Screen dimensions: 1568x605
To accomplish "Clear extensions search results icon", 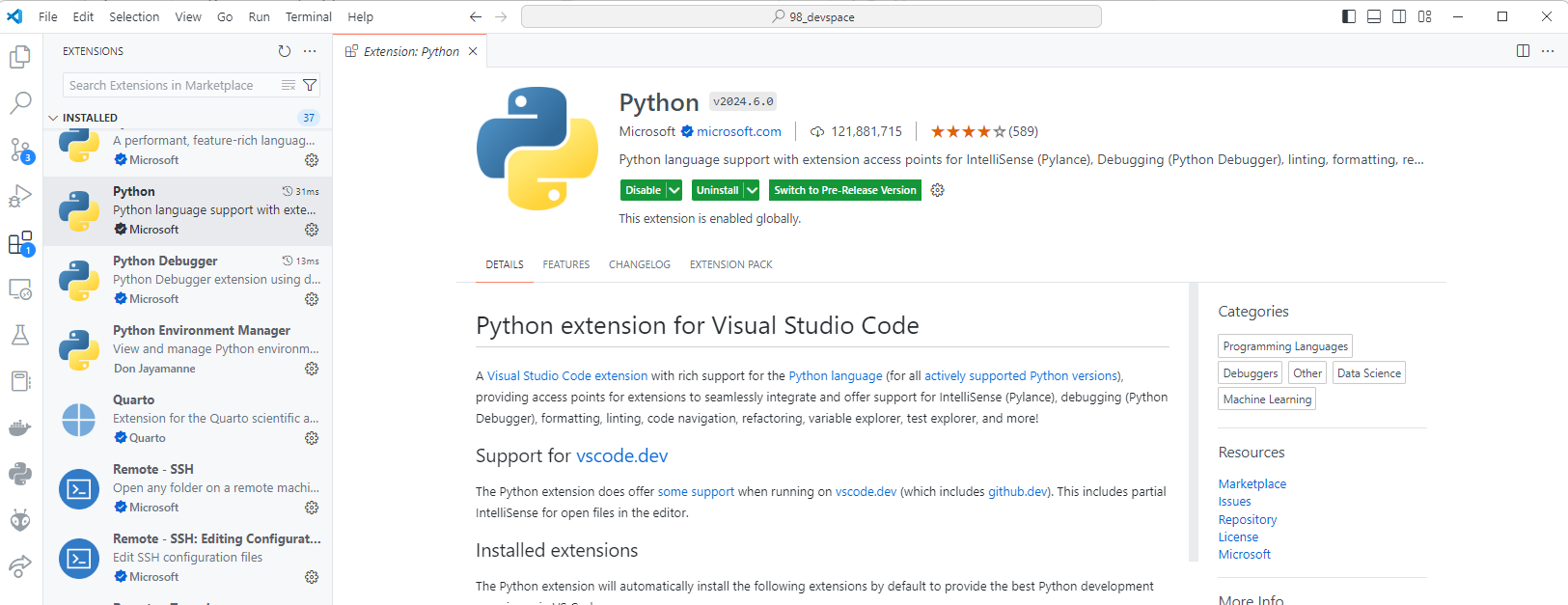I will tap(288, 85).
